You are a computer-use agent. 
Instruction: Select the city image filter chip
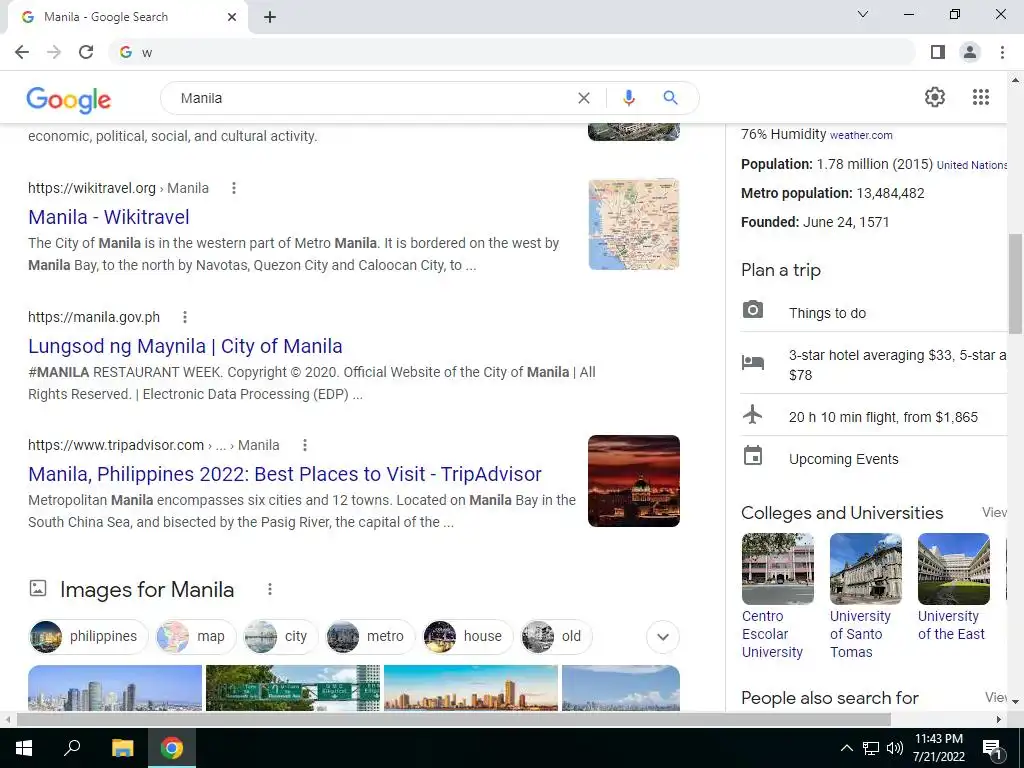coord(280,637)
